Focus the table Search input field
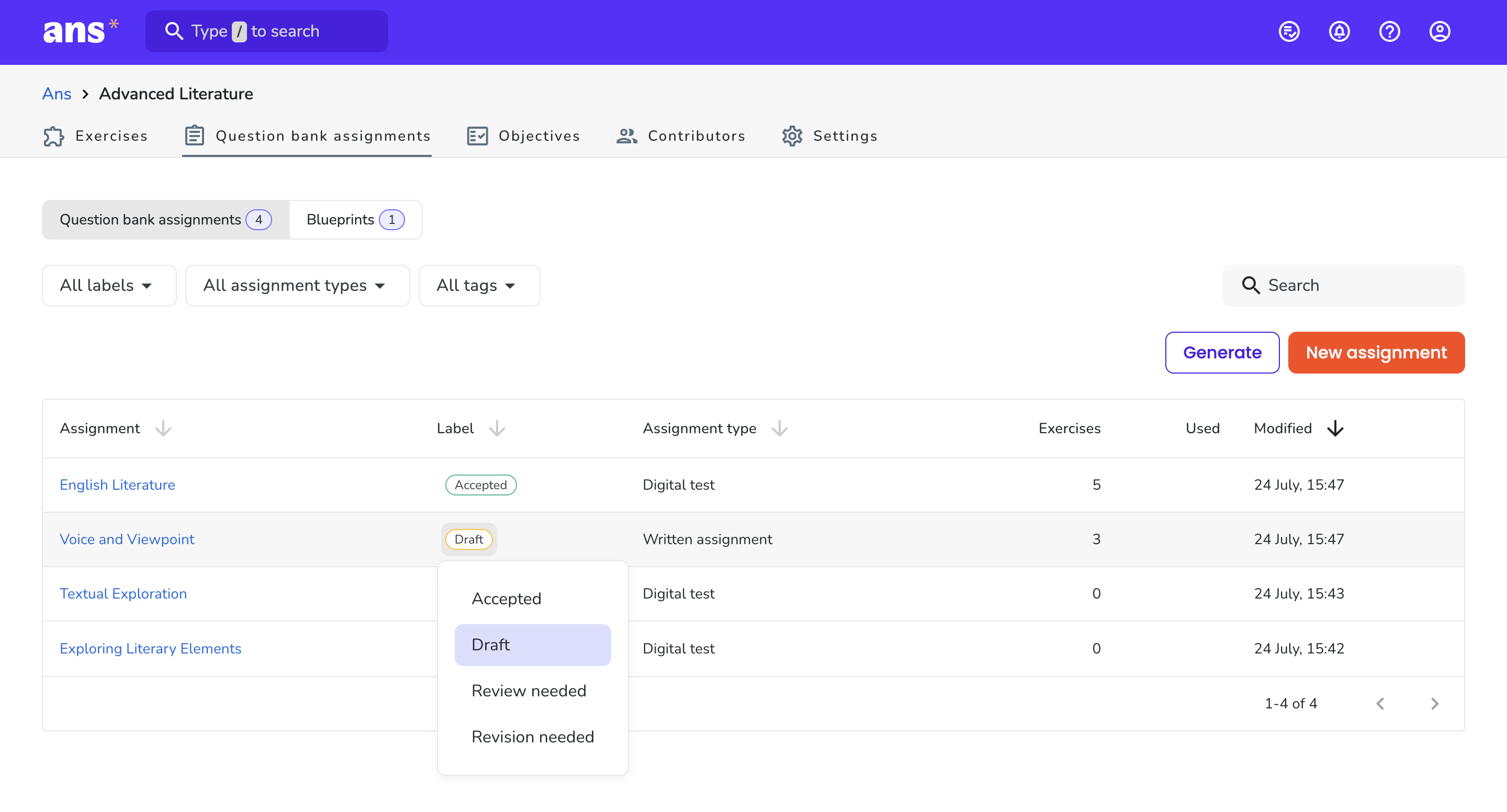 pyautogui.click(x=1343, y=285)
